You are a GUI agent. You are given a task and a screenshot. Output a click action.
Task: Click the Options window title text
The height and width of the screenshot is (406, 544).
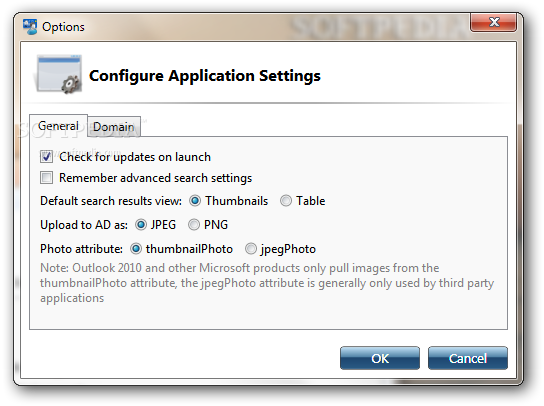click(63, 27)
